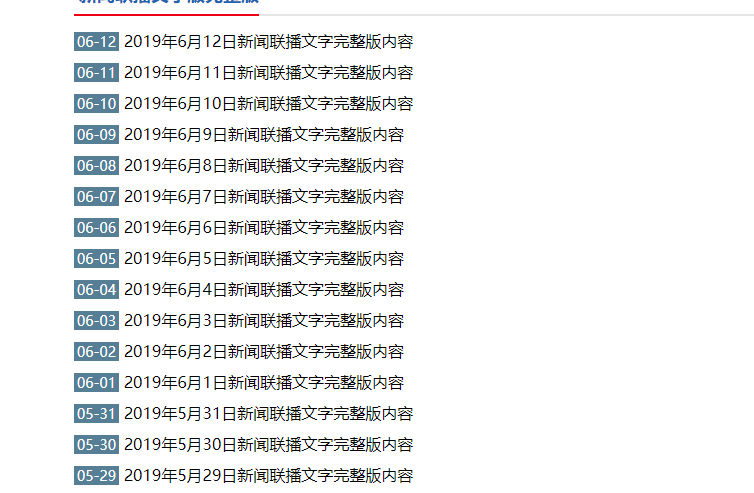
Task: Select the 2019年6月4日 news entry
Action: [x=264, y=290]
